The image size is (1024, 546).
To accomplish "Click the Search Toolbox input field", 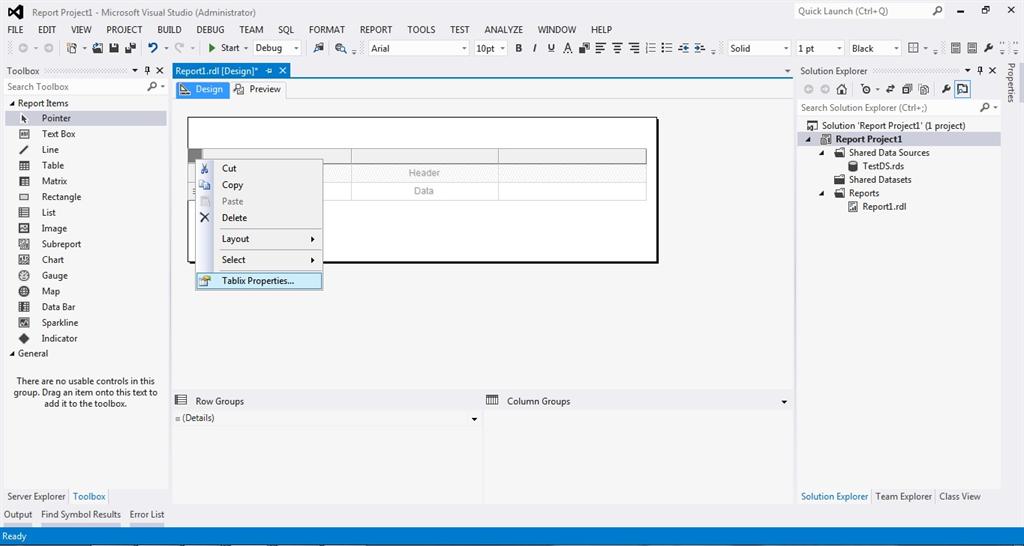I will pyautogui.click(x=75, y=86).
